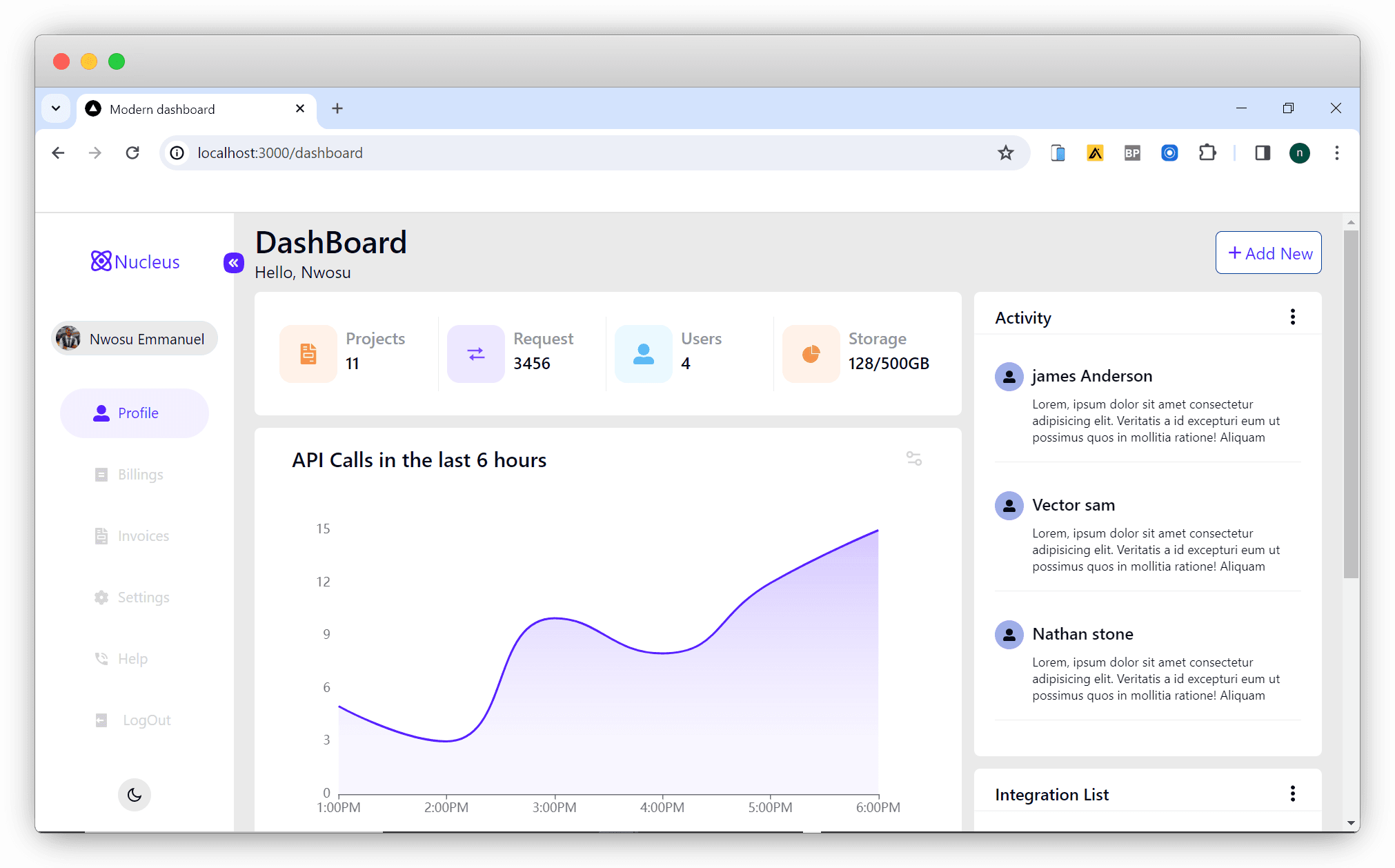Open a new browser tab
Image resolution: width=1395 pixels, height=868 pixels.
click(x=337, y=108)
